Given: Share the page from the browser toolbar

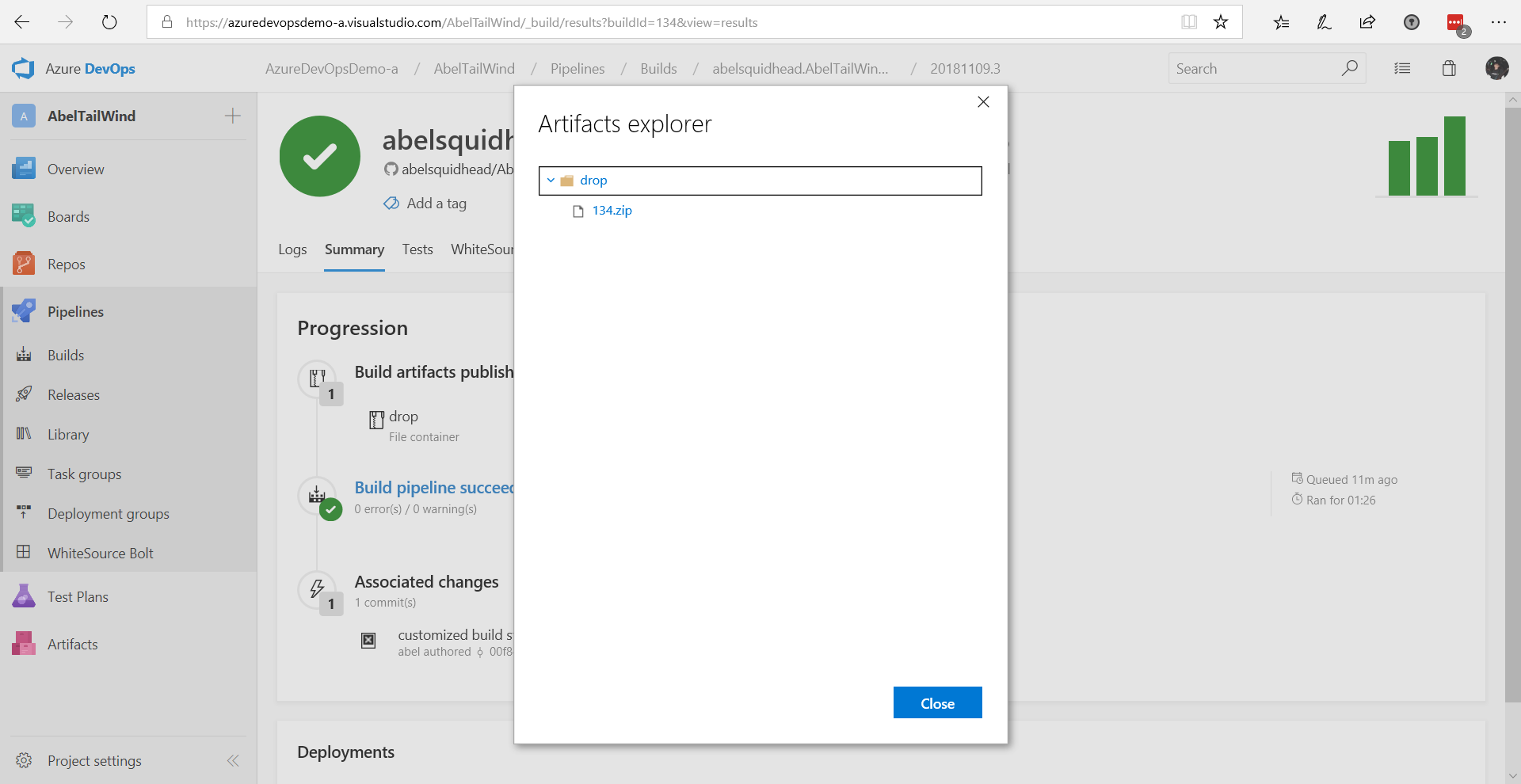Looking at the screenshot, I should [x=1367, y=22].
